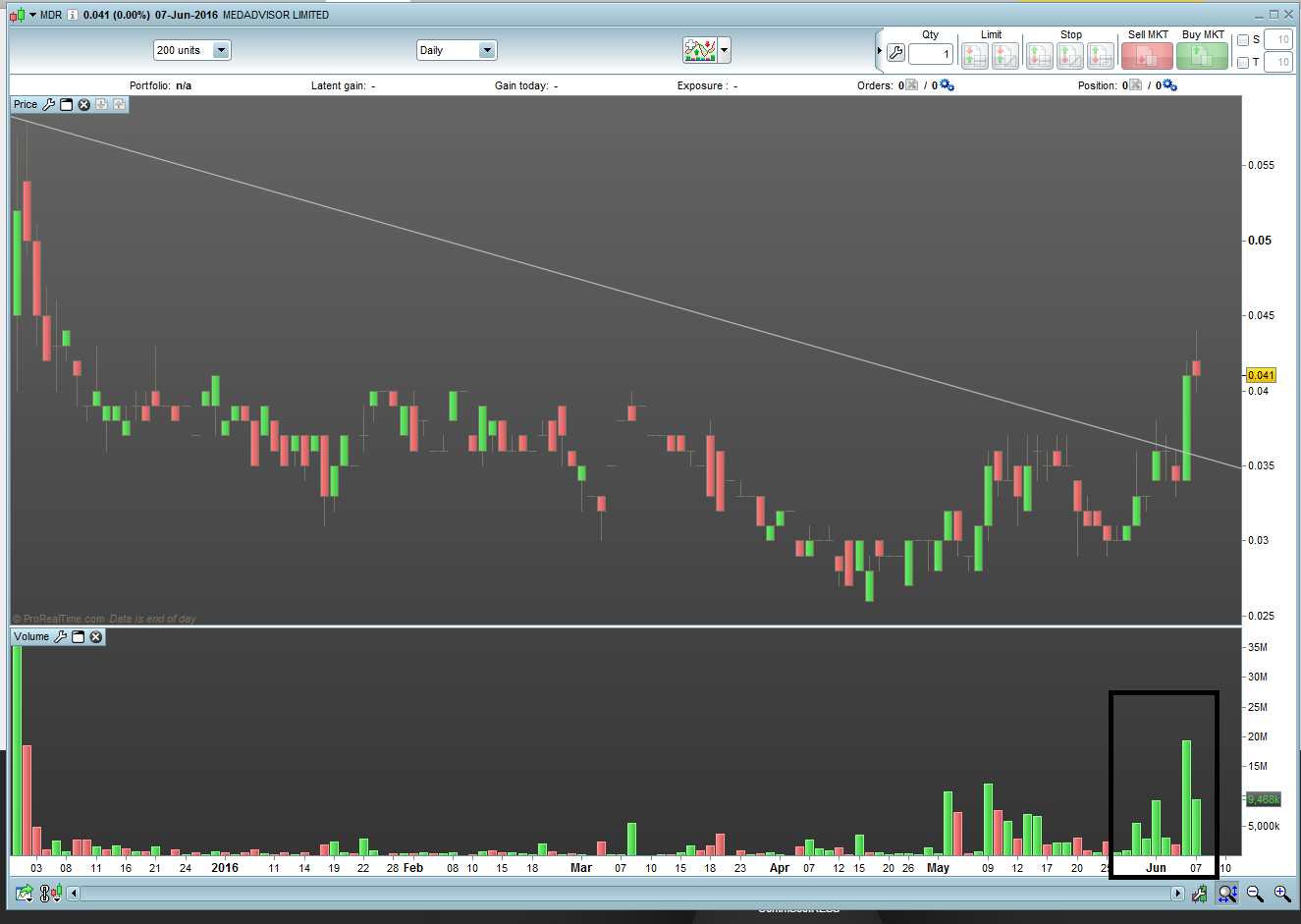The image size is (1301, 924).
Task: Click the 9,468k volume label
Action: [1263, 799]
